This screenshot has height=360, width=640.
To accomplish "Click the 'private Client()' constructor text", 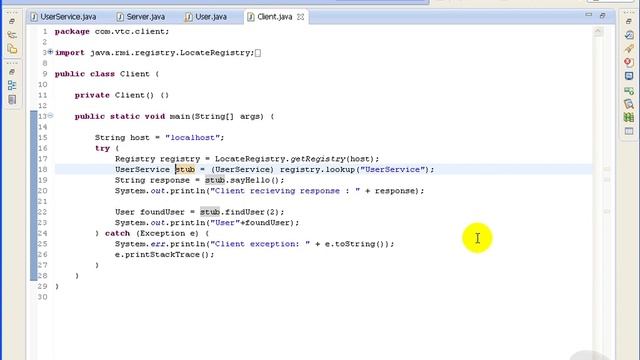I will [114, 95].
